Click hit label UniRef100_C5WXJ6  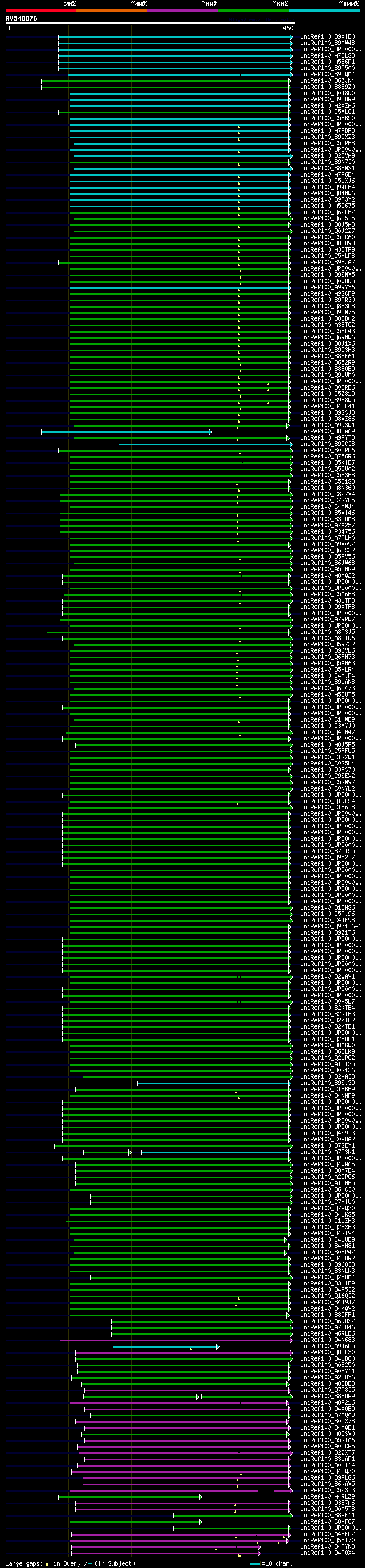point(327,181)
